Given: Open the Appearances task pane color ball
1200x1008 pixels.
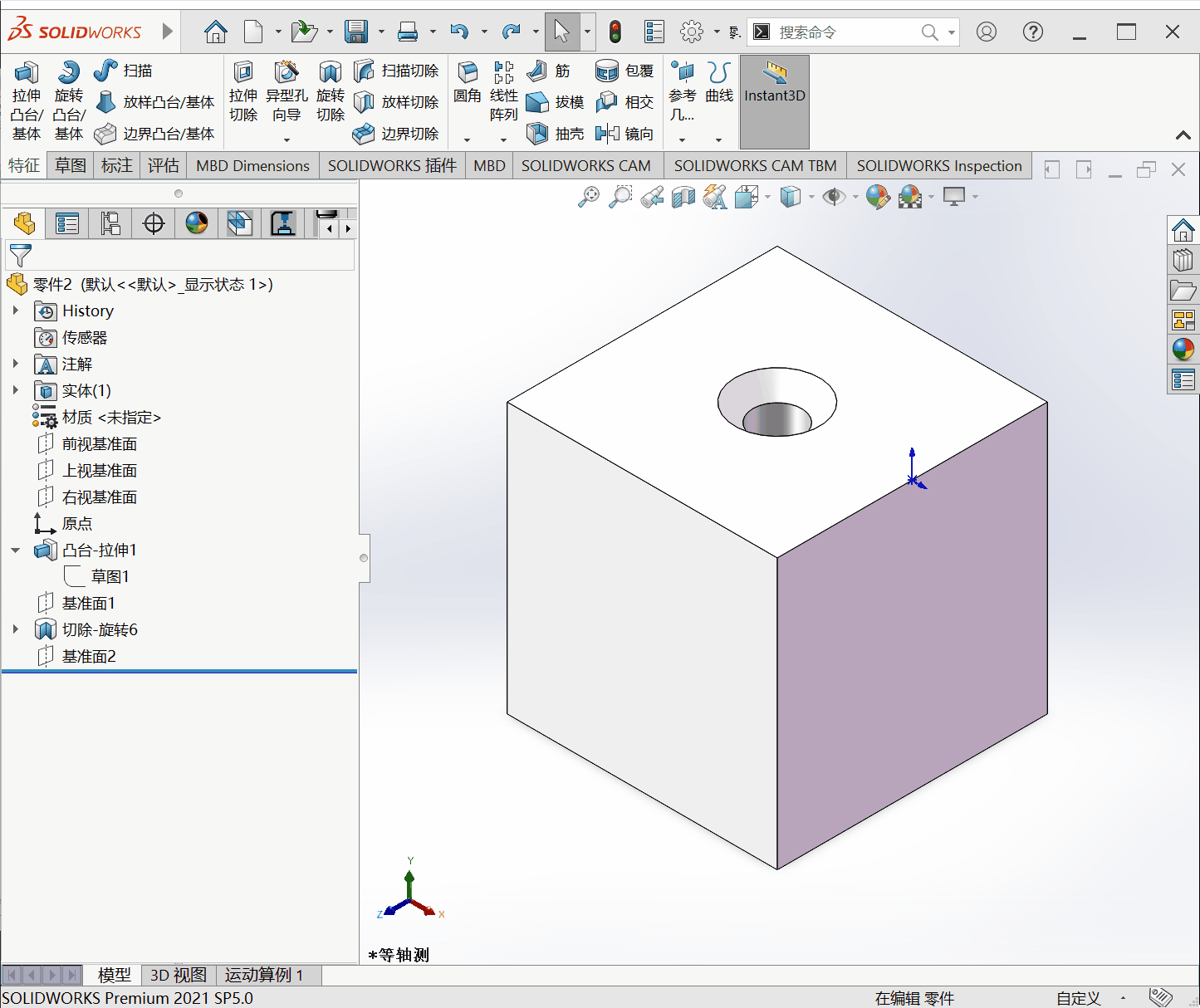Looking at the screenshot, I should (x=1183, y=349).
